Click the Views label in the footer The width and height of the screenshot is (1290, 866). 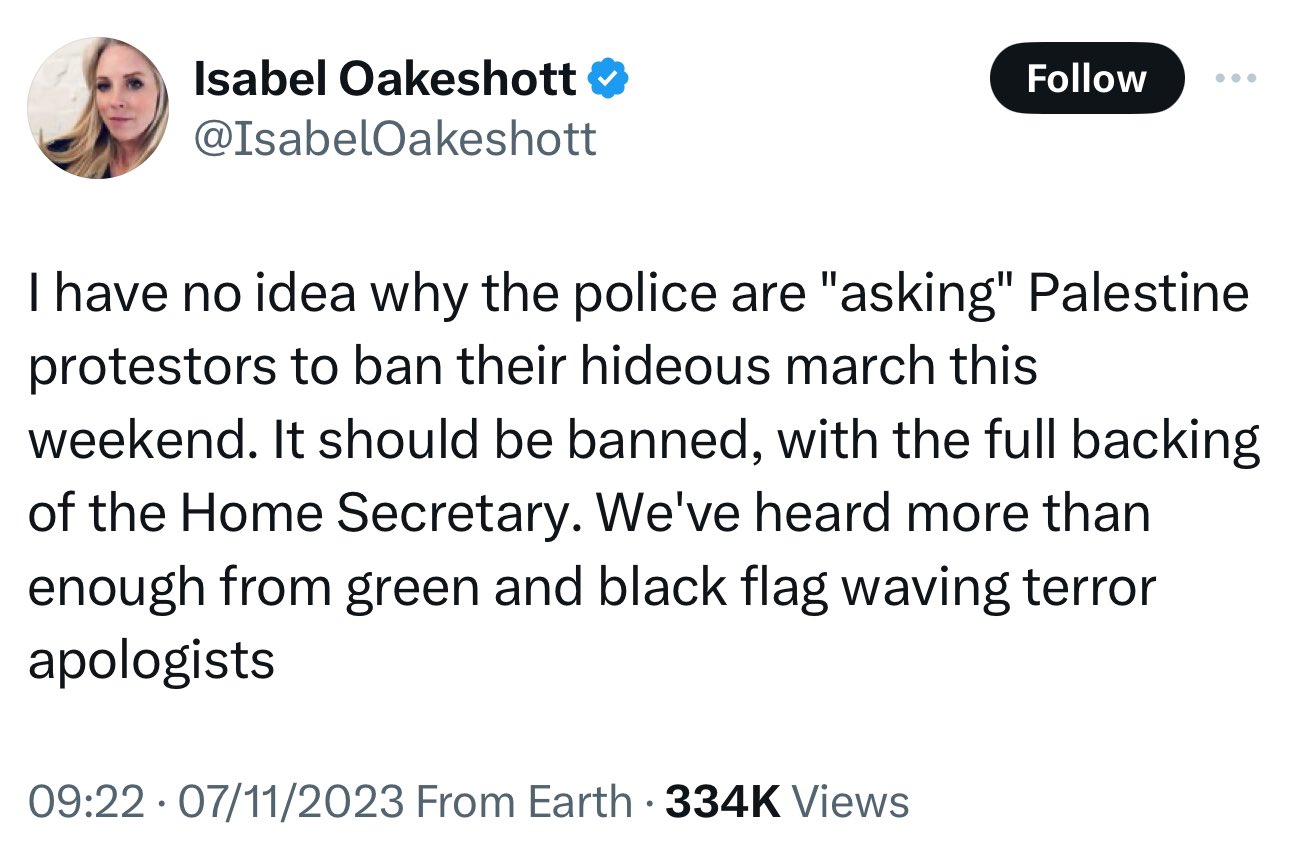849,802
